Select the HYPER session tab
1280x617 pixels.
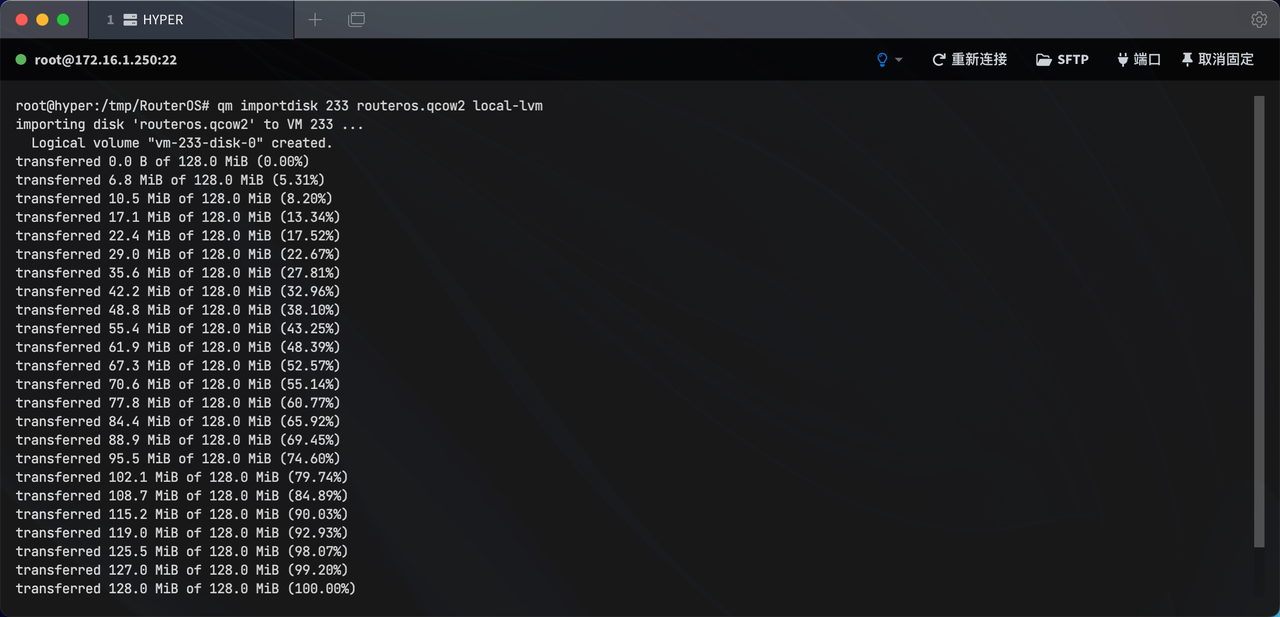coord(191,20)
